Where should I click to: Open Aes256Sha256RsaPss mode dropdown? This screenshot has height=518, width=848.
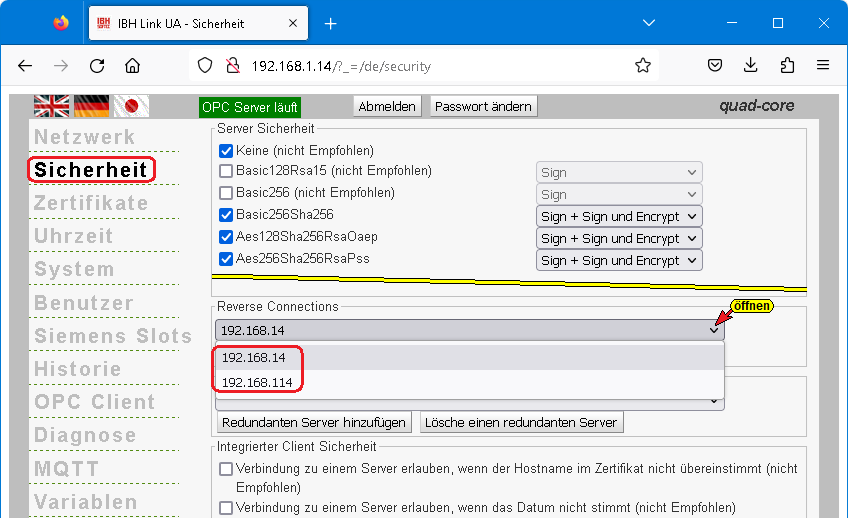click(x=619, y=261)
